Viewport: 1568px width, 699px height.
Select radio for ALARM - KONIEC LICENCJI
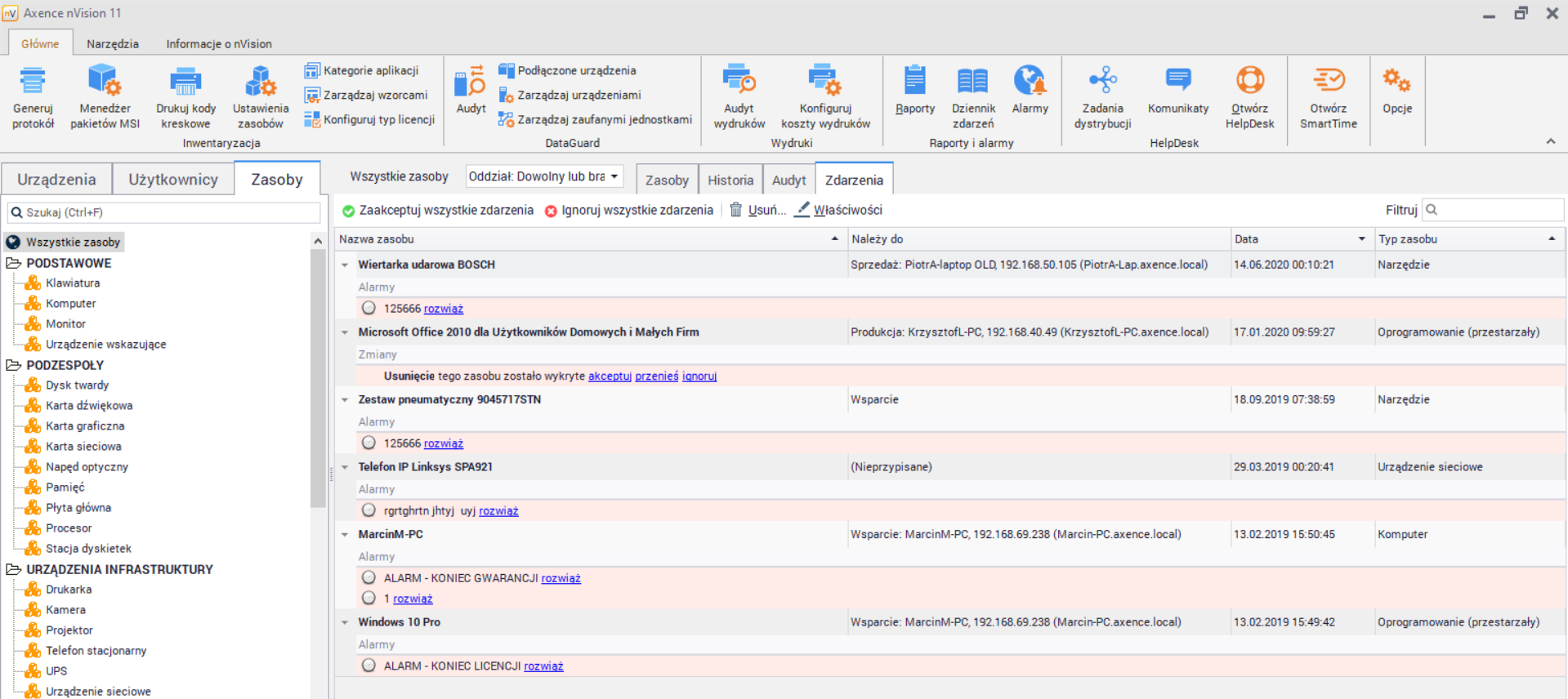pyautogui.click(x=369, y=666)
